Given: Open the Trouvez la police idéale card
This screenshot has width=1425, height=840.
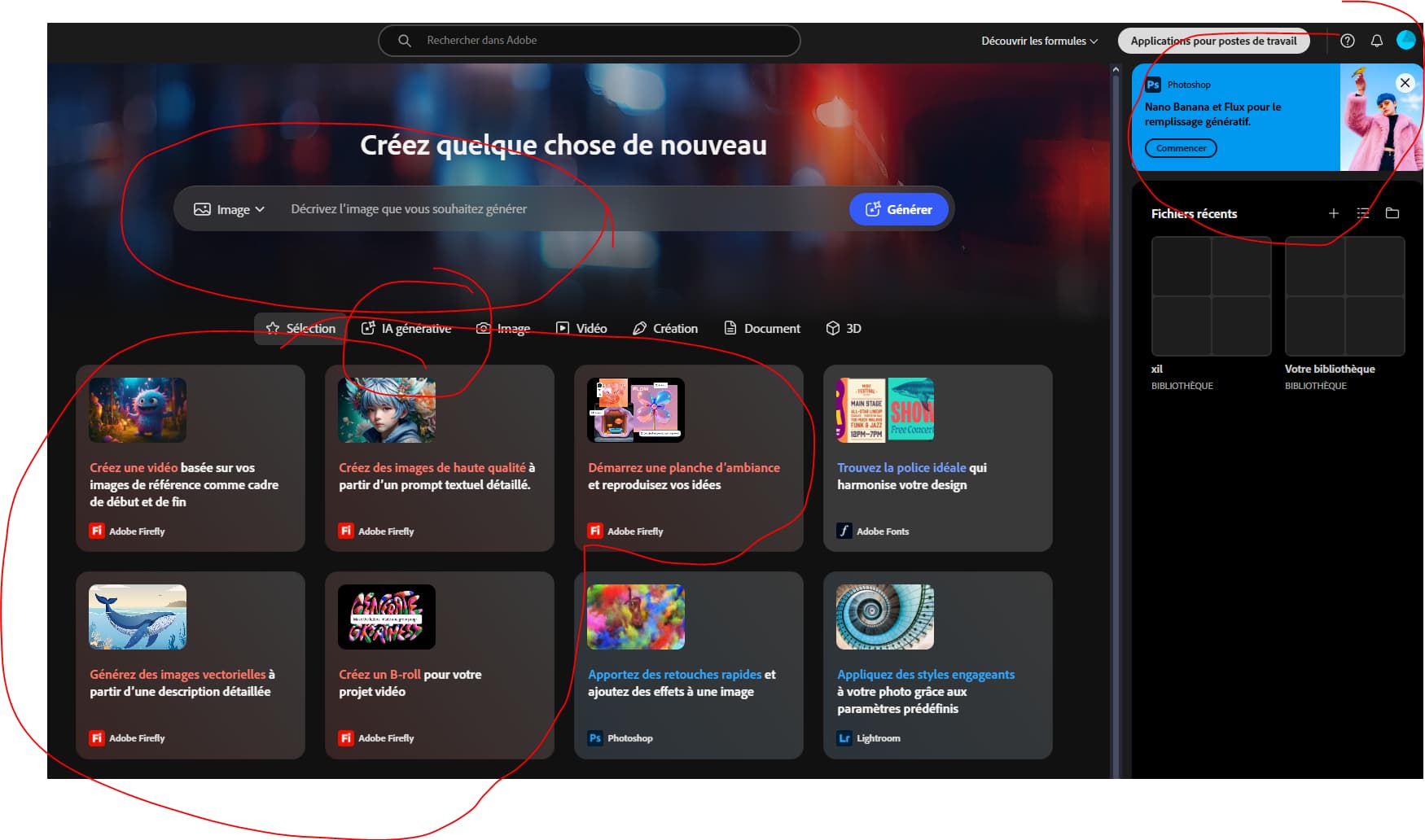Looking at the screenshot, I should click(x=937, y=458).
